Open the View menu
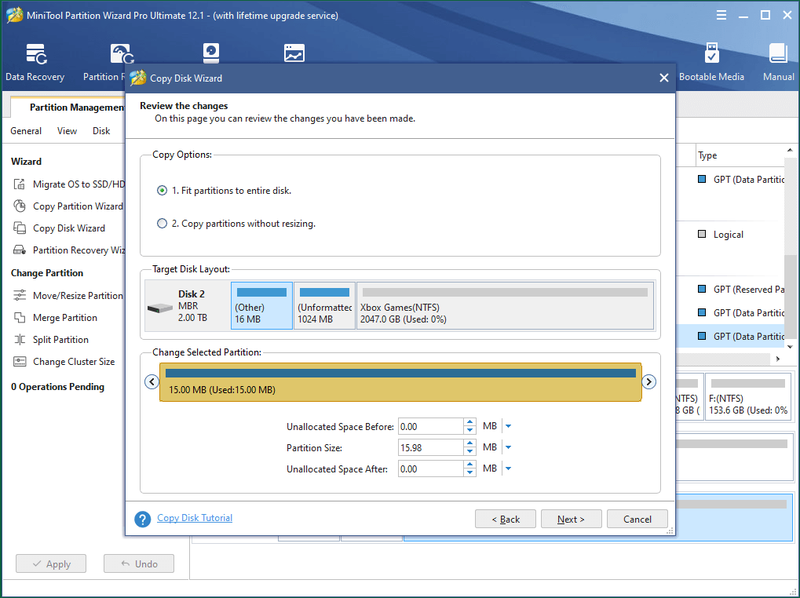800x598 pixels. coord(67,131)
